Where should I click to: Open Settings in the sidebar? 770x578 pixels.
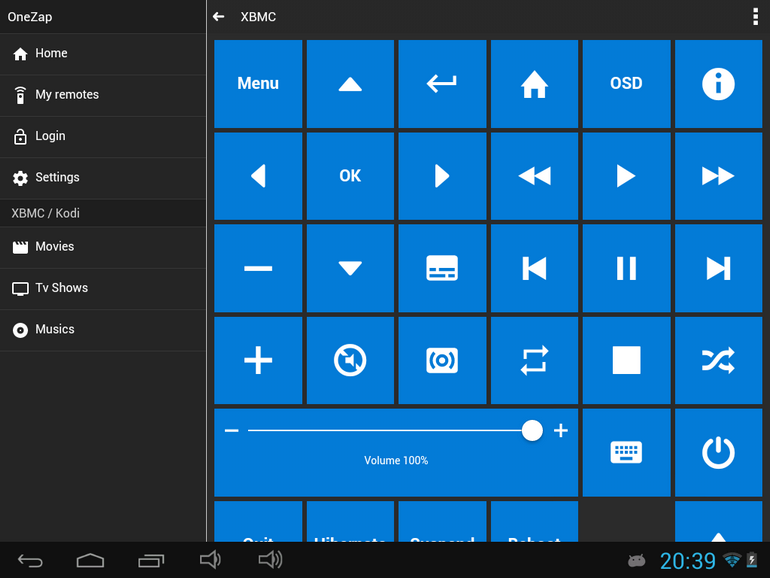pos(103,177)
